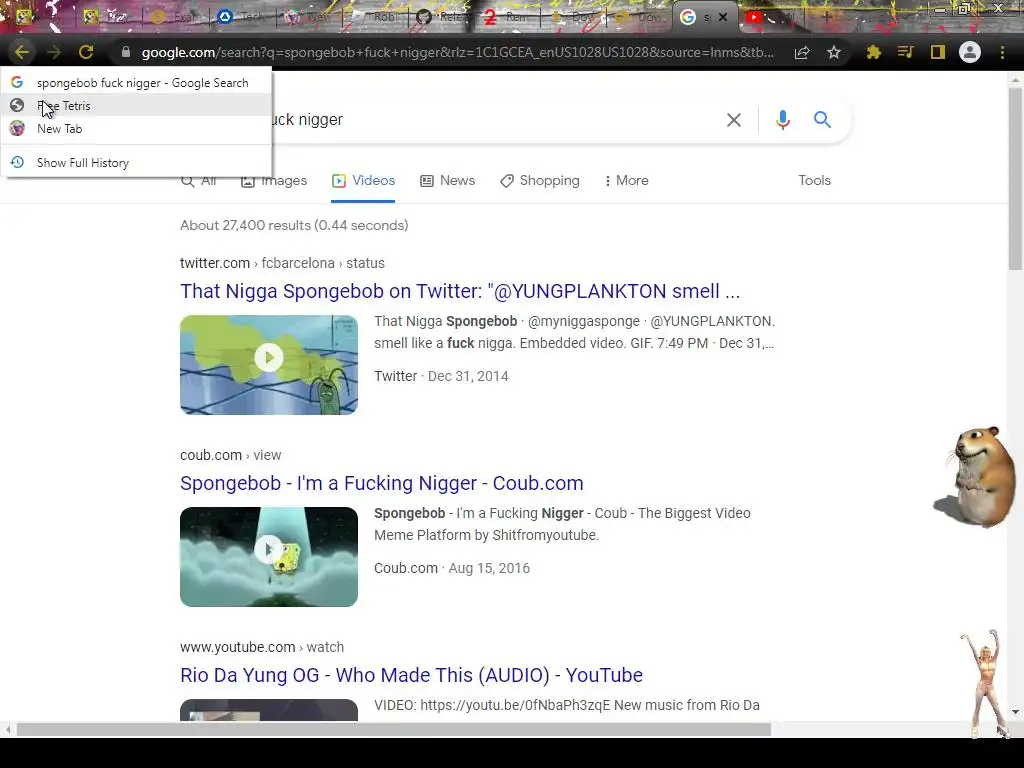
Task: Submit search with the magnifier icon
Action: pyautogui.click(x=822, y=120)
